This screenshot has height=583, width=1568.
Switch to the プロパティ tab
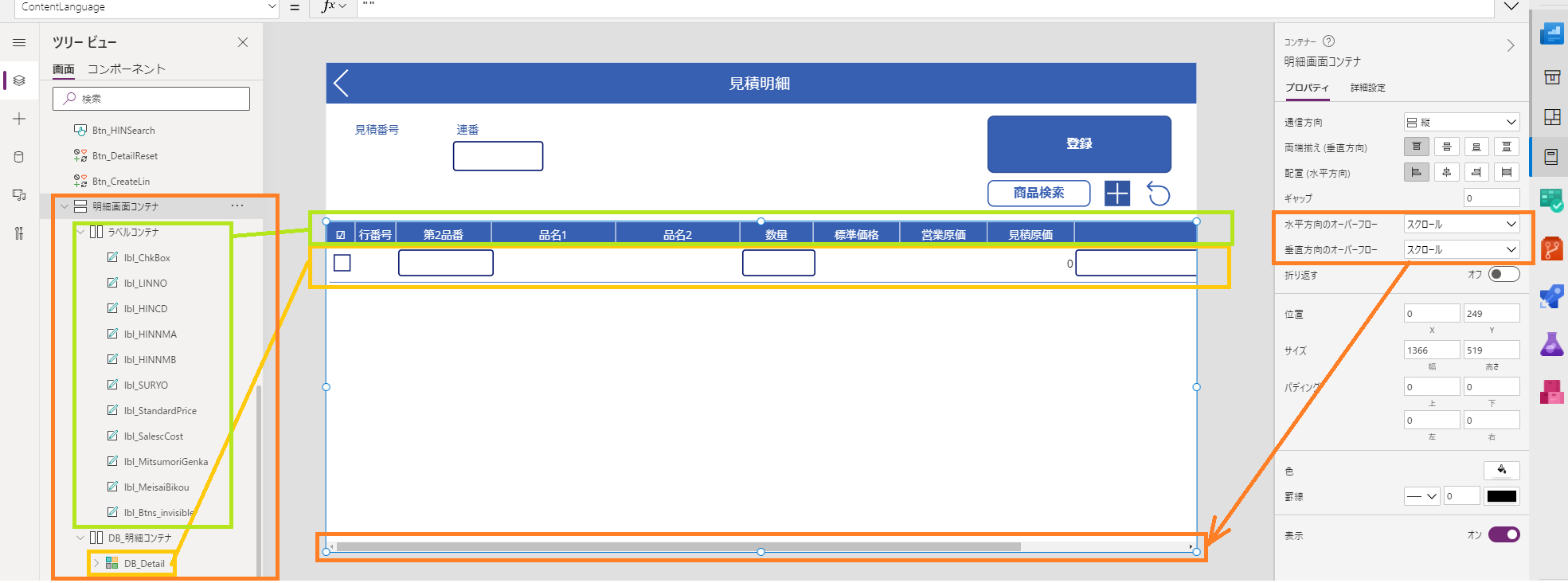click(1307, 88)
